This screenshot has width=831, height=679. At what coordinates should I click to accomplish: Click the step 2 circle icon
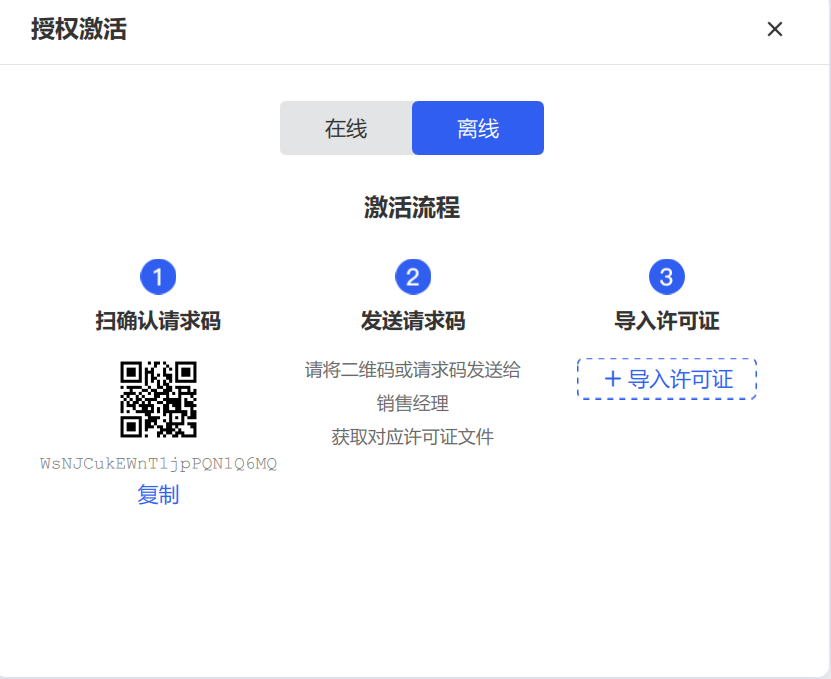[x=413, y=277]
